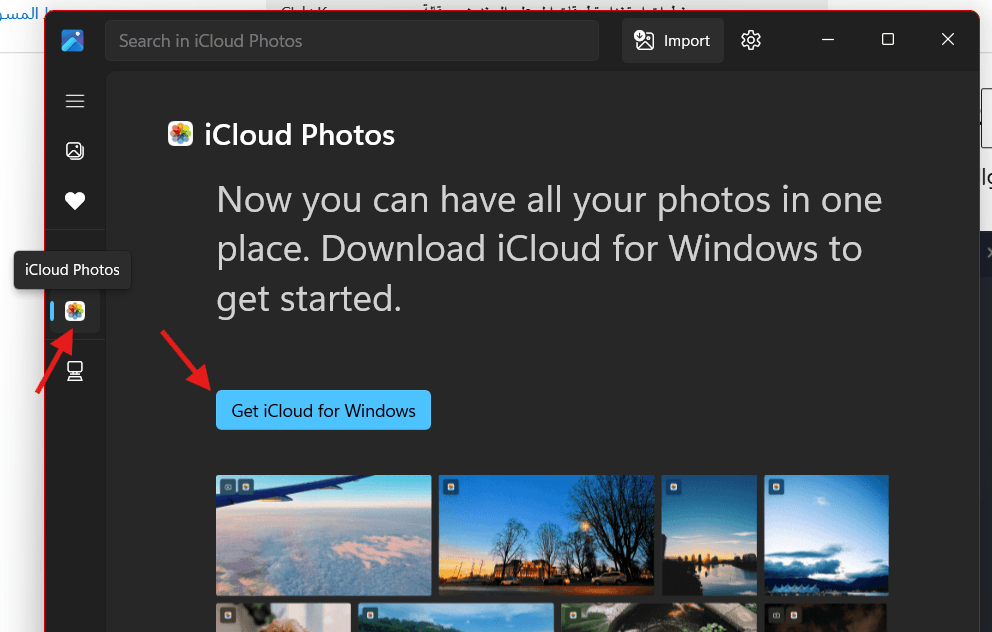Open the All Photos gallery sidebar icon
The image size is (992, 632).
point(75,151)
